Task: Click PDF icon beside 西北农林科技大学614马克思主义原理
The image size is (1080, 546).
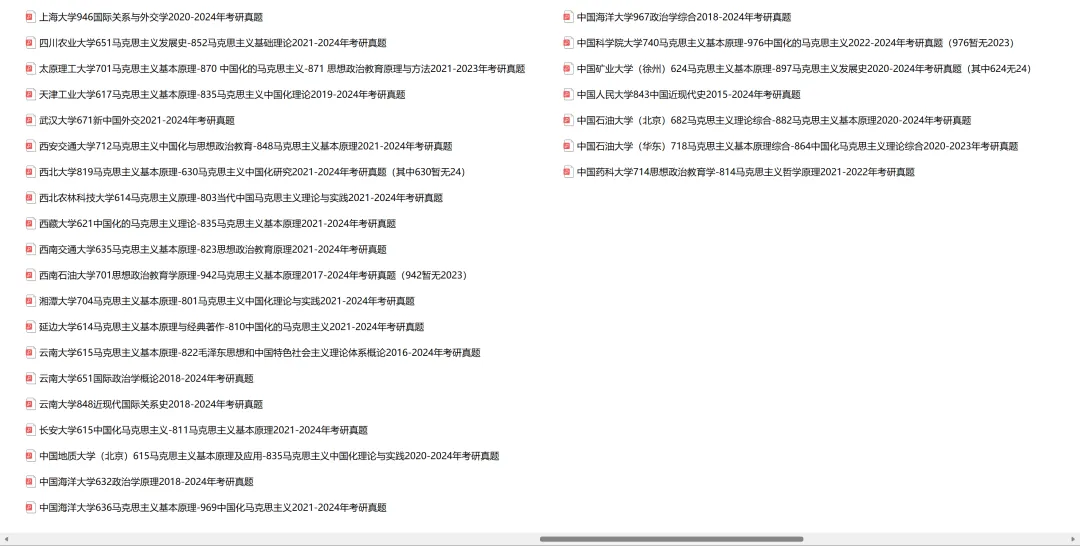Action: click(x=30, y=198)
